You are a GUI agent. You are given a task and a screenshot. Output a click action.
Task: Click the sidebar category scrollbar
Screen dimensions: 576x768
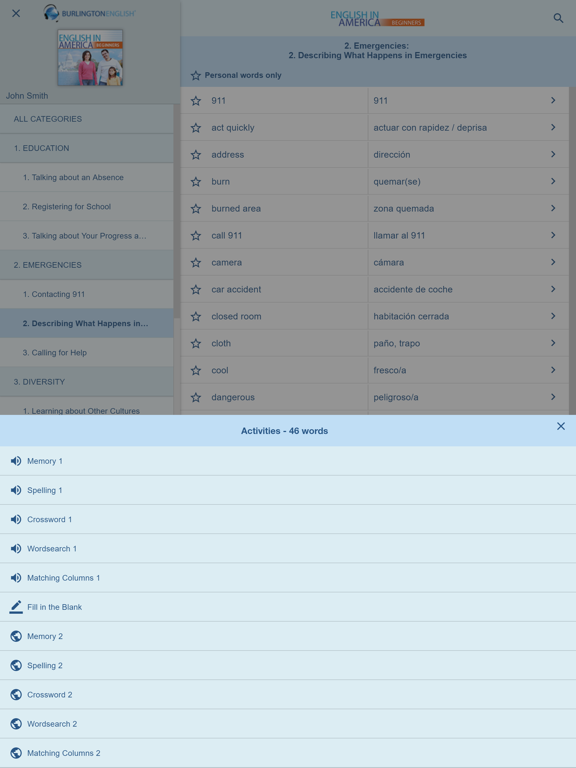tap(177, 211)
